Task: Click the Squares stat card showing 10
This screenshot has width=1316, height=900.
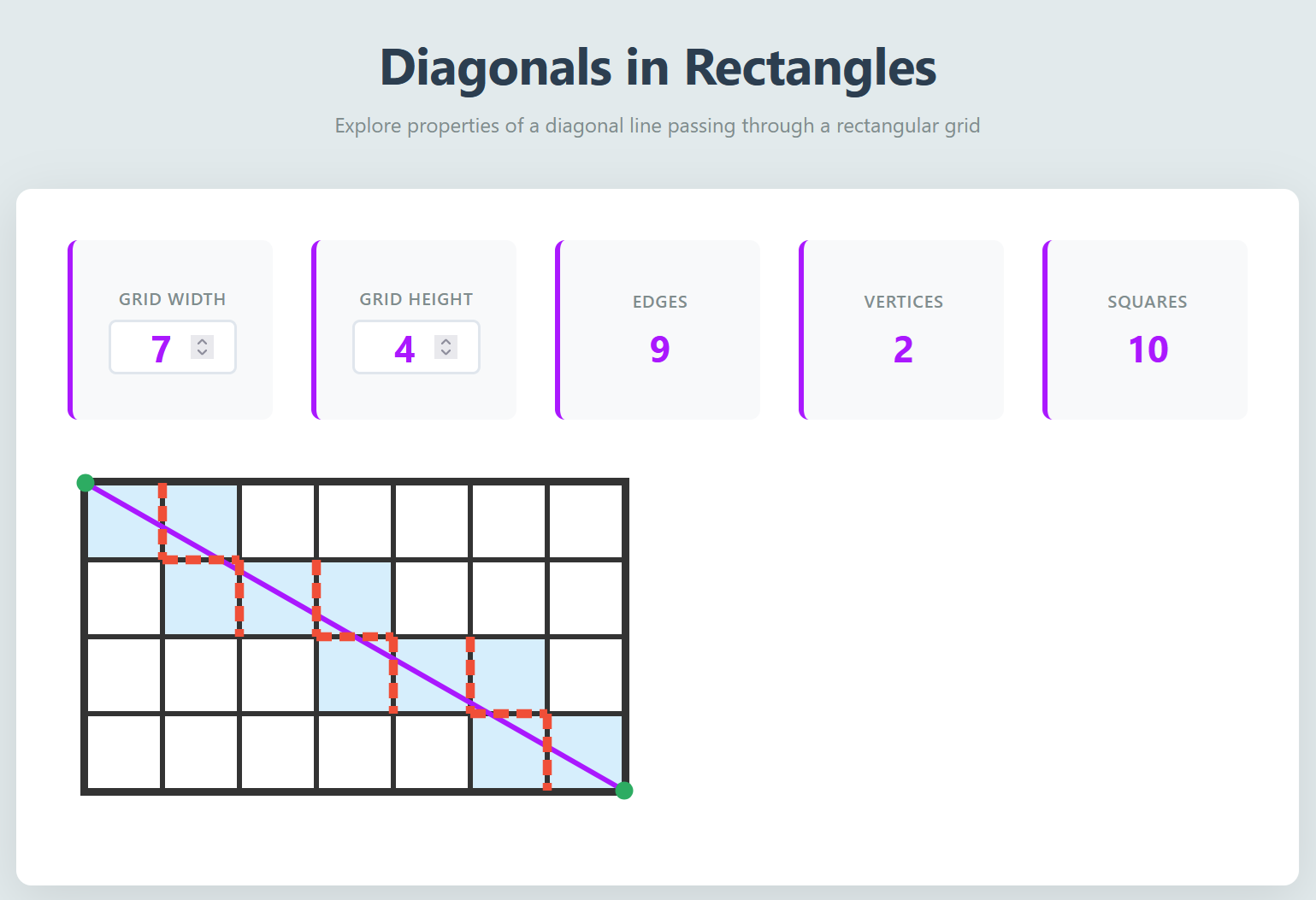Action: tap(1145, 329)
